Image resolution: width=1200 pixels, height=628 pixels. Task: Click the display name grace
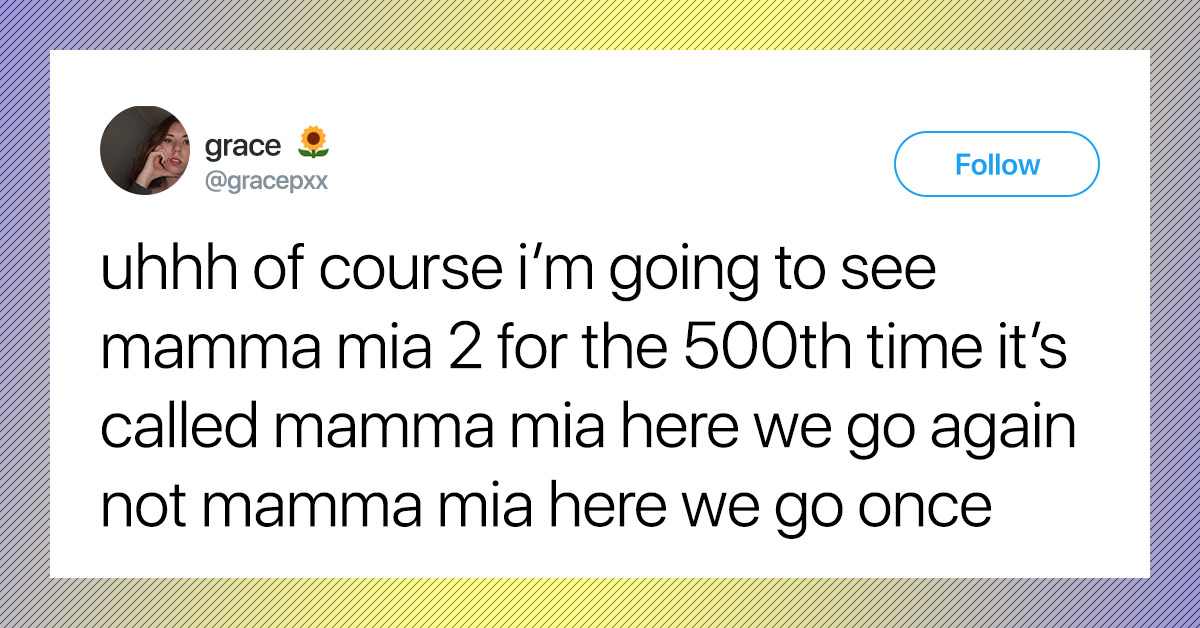[x=243, y=147]
